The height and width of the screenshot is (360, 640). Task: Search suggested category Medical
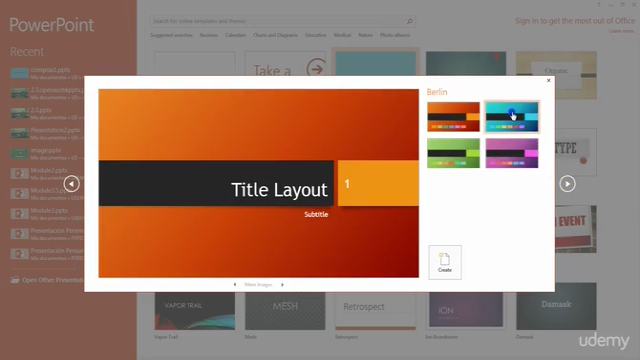tap(342, 35)
